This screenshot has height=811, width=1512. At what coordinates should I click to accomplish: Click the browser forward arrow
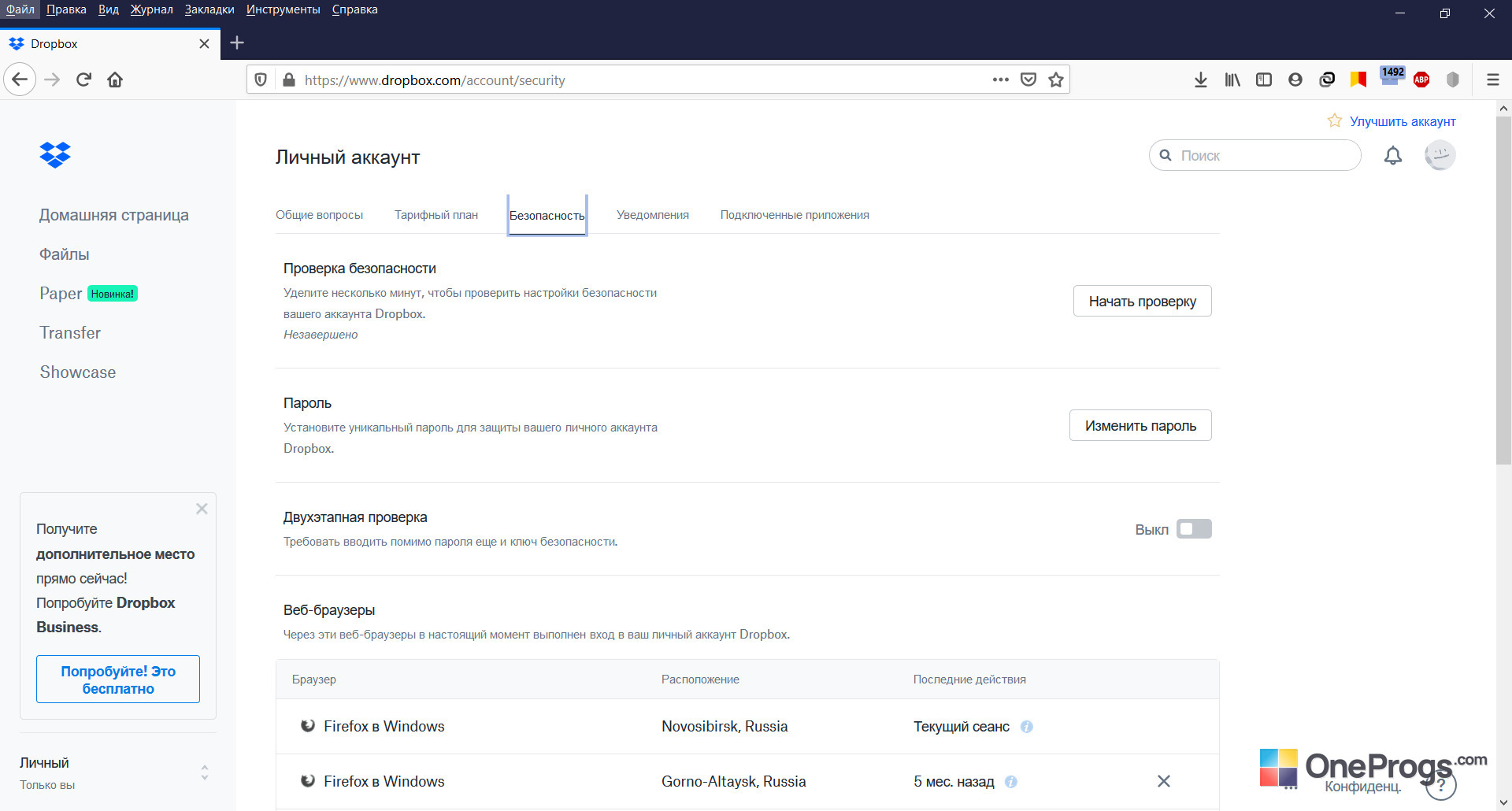(x=52, y=80)
